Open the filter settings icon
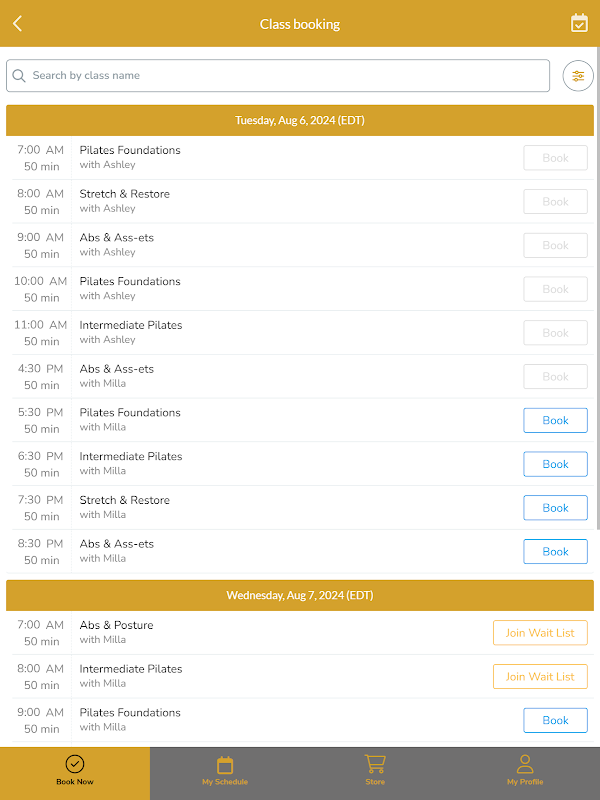This screenshot has width=600, height=800. pyautogui.click(x=578, y=76)
